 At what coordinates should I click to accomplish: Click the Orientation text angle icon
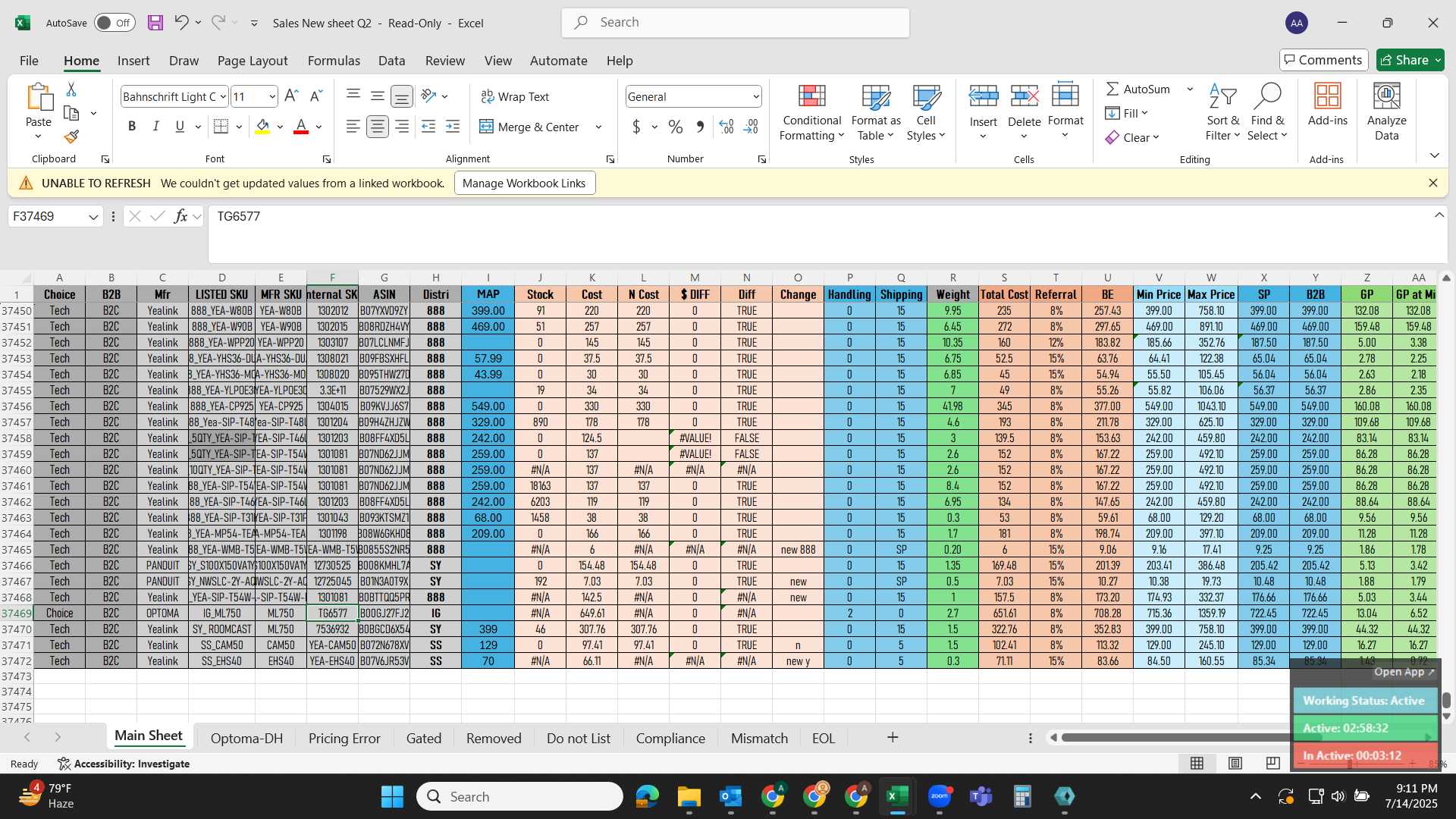point(428,96)
